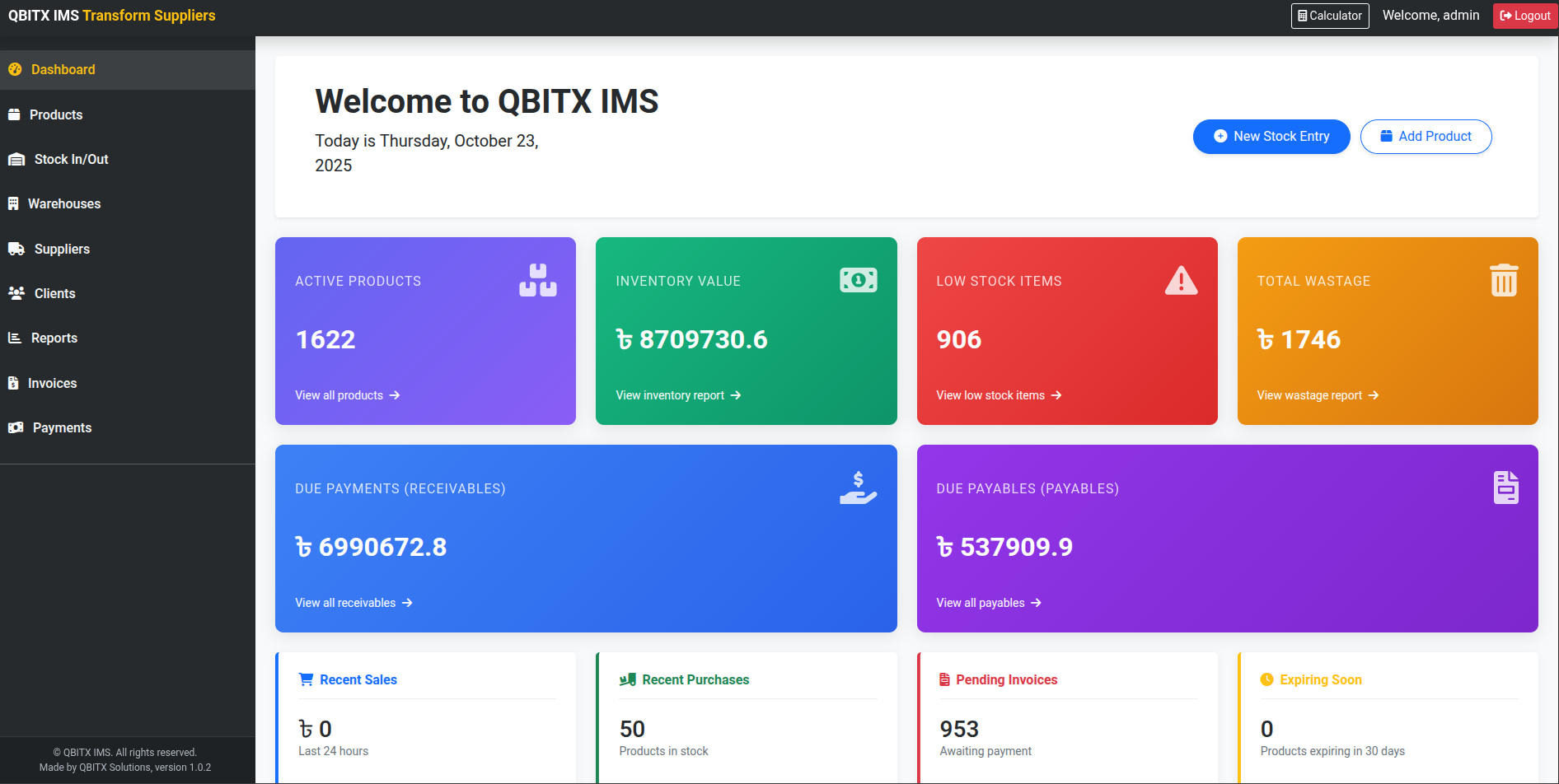This screenshot has width=1559, height=784.
Task: Click the Invoices sidebar icon
Action: pos(14,383)
